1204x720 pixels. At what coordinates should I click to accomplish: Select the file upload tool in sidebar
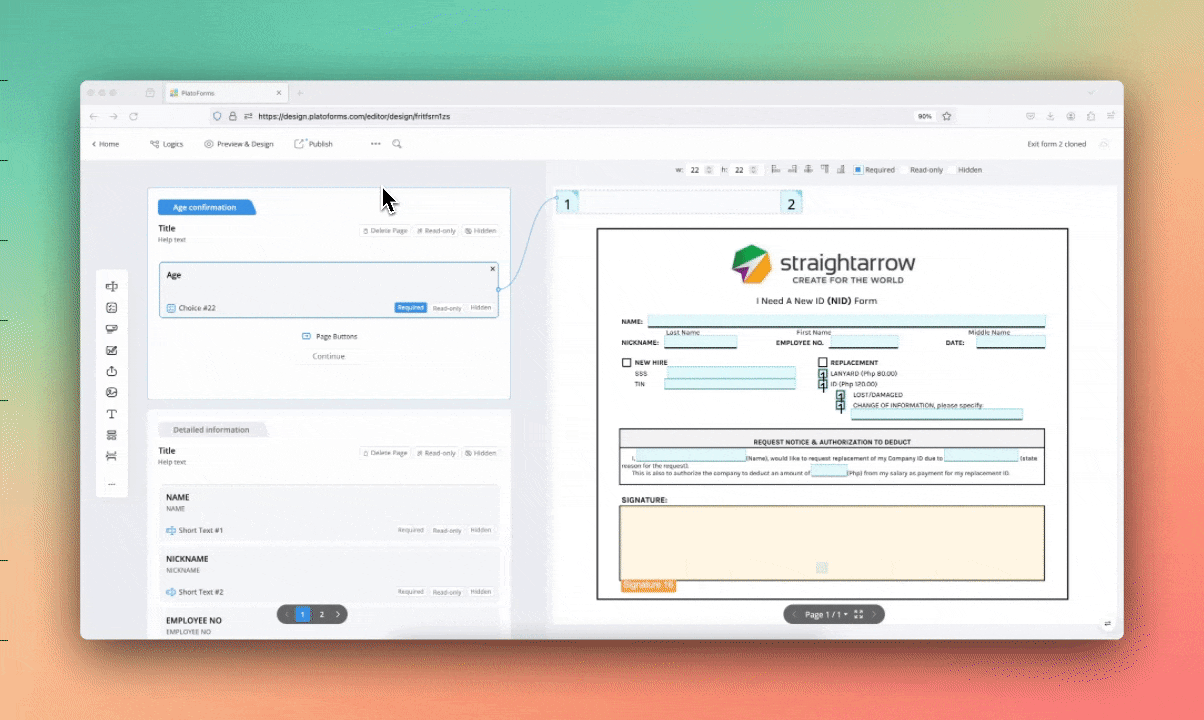pos(112,371)
